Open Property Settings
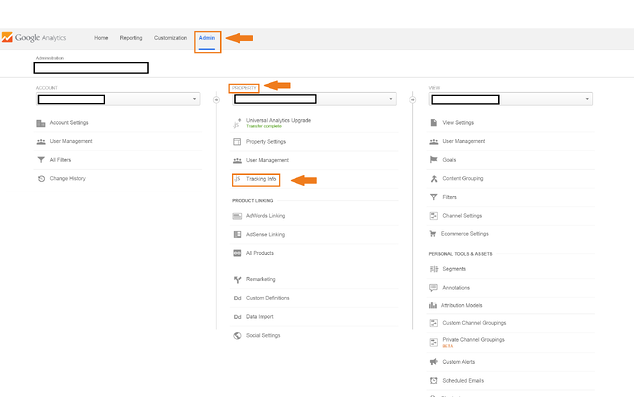Screen dimensions: 634x397 (266, 141)
